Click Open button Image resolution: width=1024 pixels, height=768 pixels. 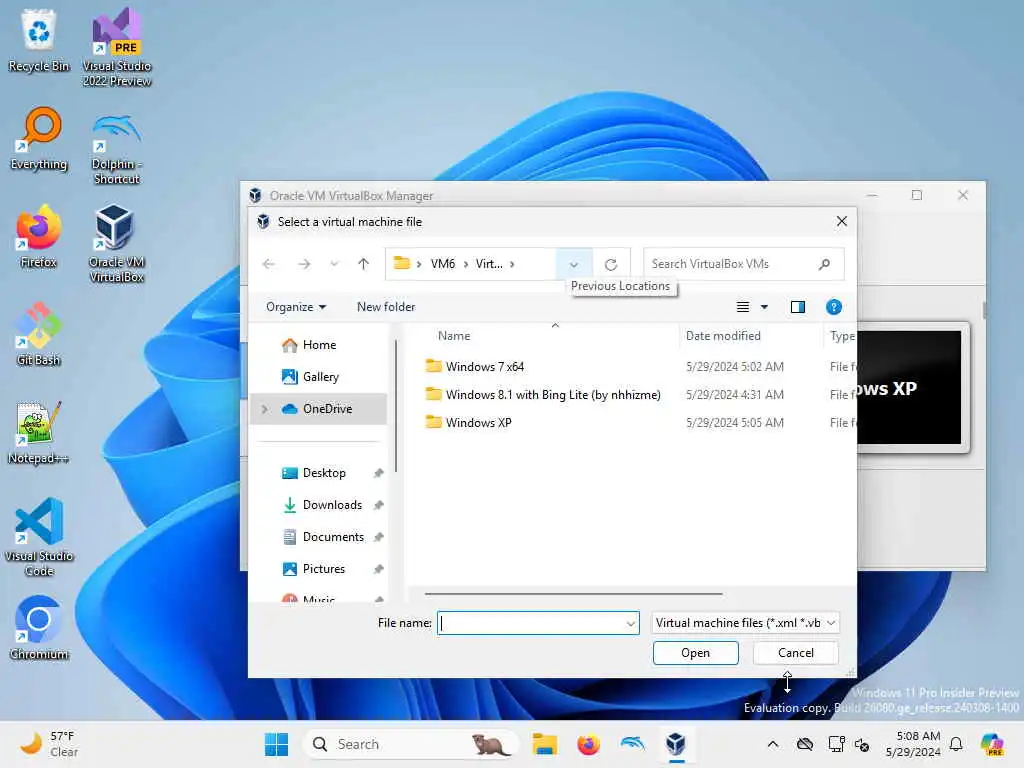click(x=696, y=653)
